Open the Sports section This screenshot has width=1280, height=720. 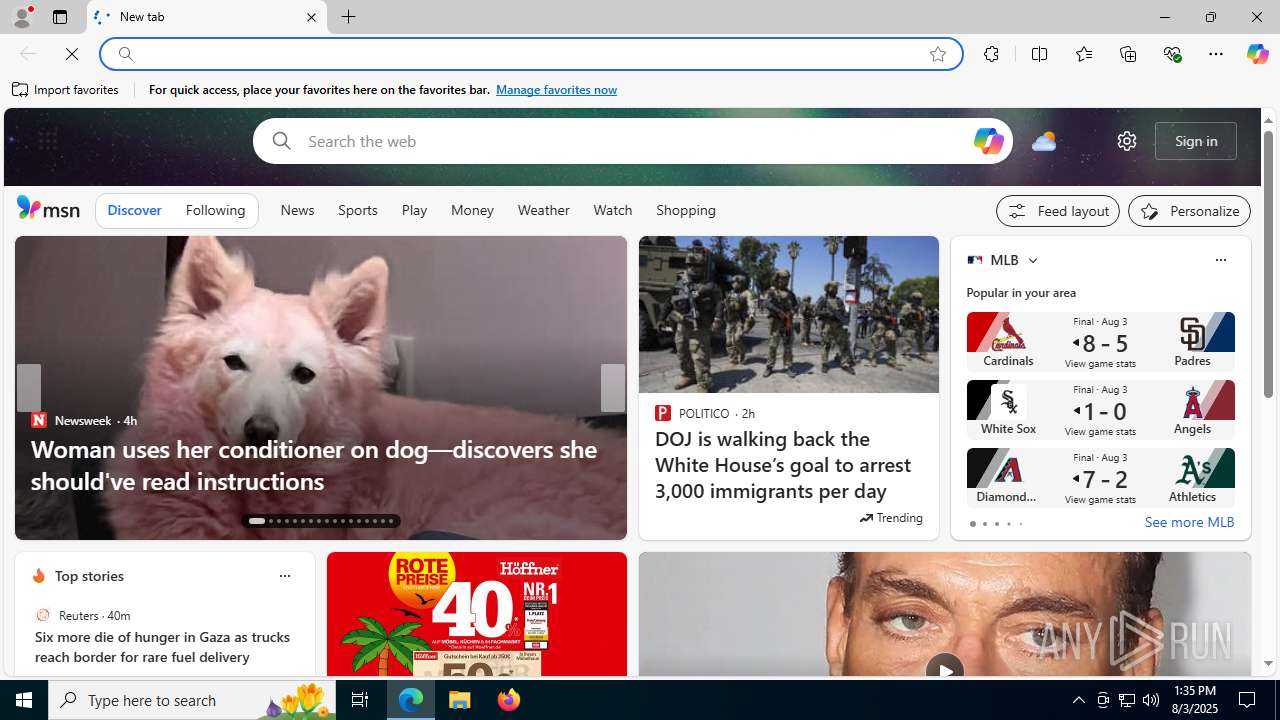click(x=358, y=211)
